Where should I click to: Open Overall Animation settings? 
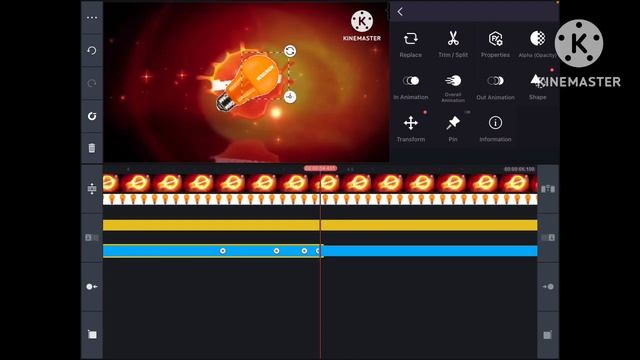(x=453, y=87)
